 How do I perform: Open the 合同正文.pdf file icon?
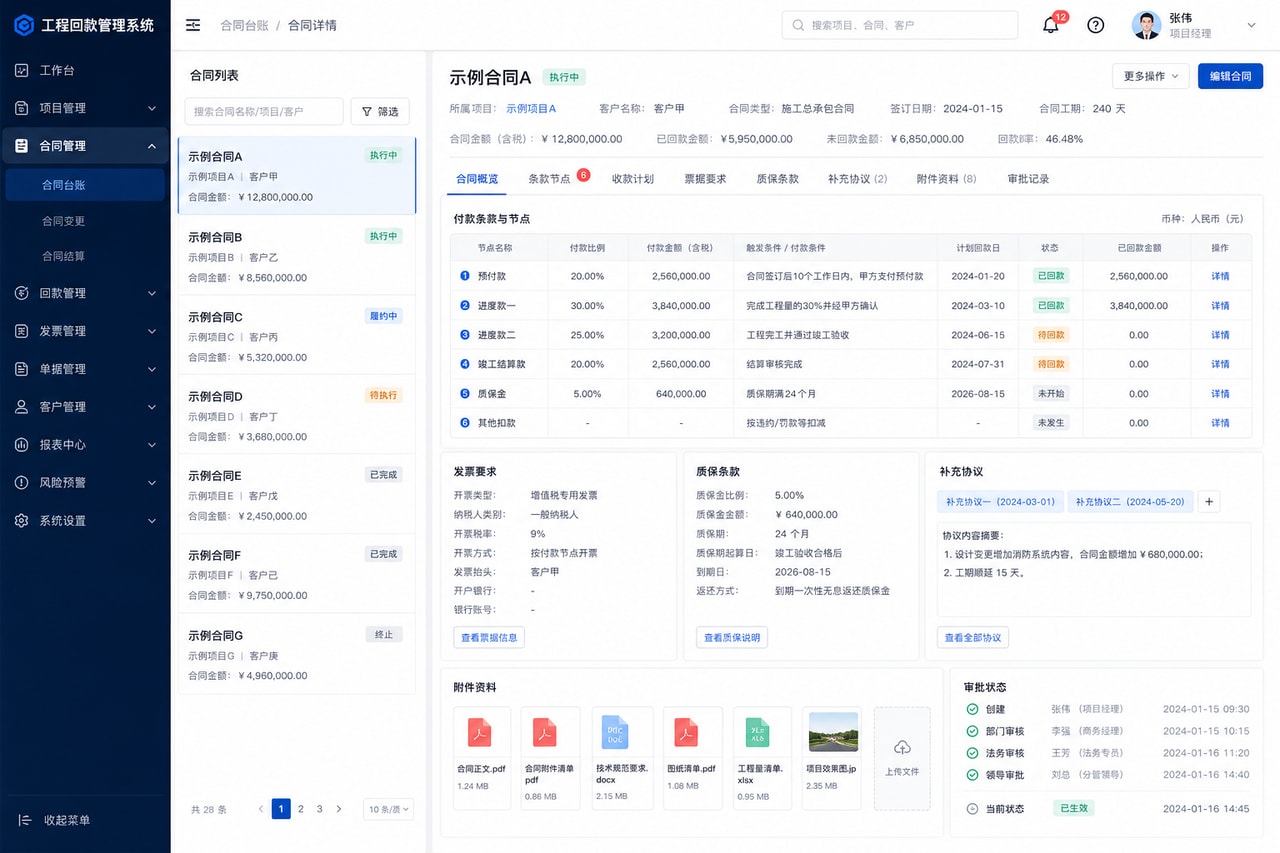point(480,732)
